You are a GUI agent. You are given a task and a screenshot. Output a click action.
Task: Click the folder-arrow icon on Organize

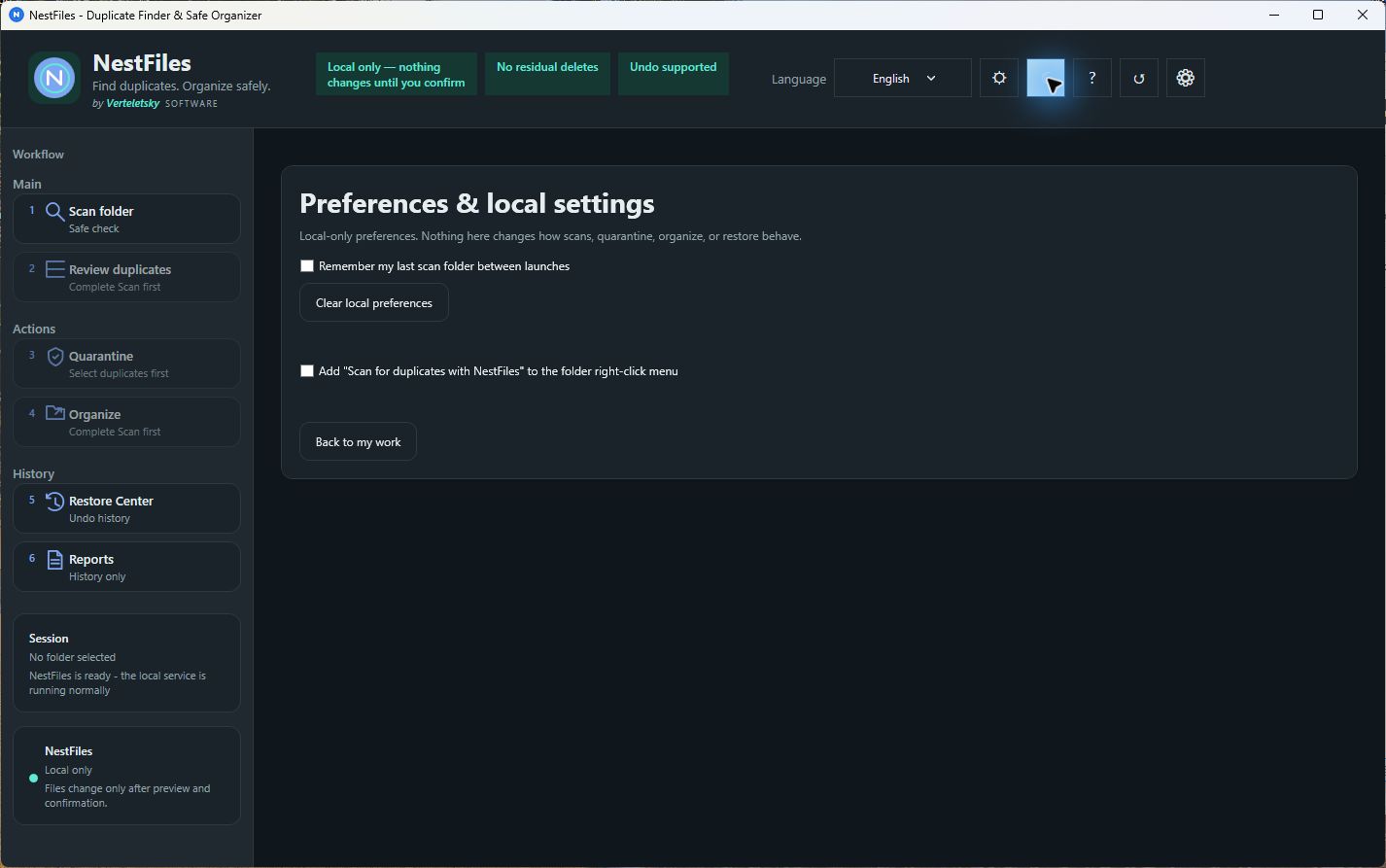55,413
